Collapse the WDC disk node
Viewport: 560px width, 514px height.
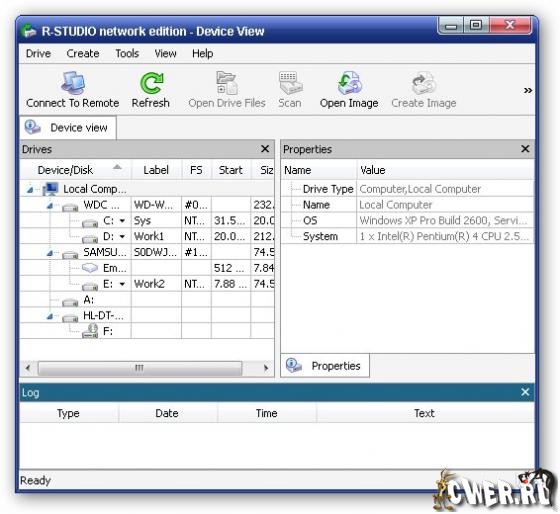point(50,206)
